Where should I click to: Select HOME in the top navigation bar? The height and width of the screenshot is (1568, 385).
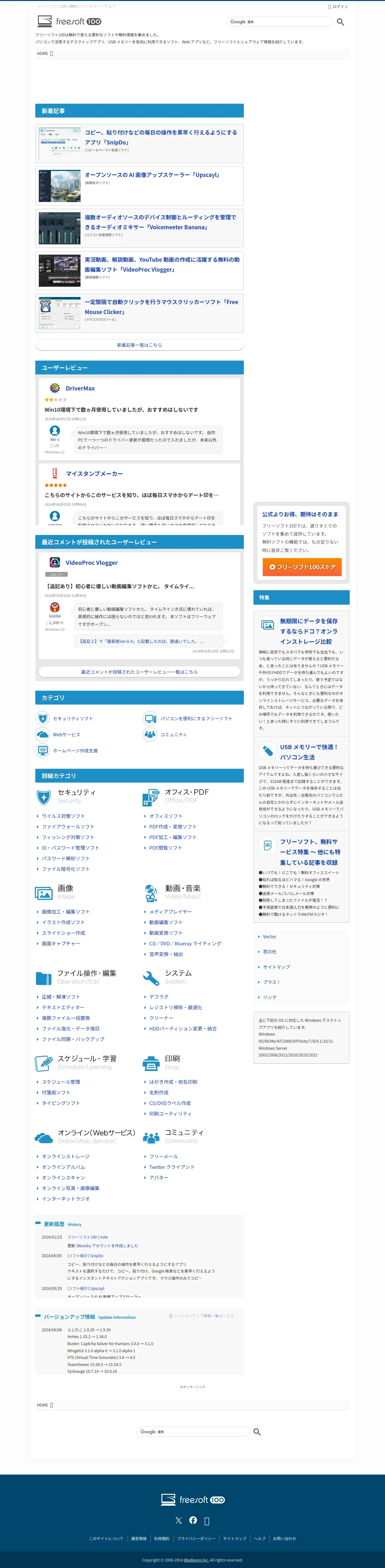(x=44, y=54)
